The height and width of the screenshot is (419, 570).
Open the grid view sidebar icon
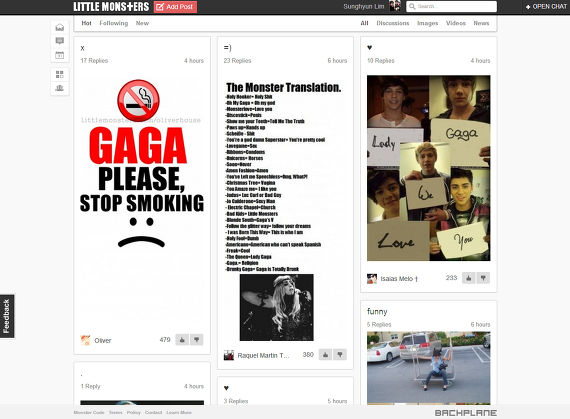point(60,74)
